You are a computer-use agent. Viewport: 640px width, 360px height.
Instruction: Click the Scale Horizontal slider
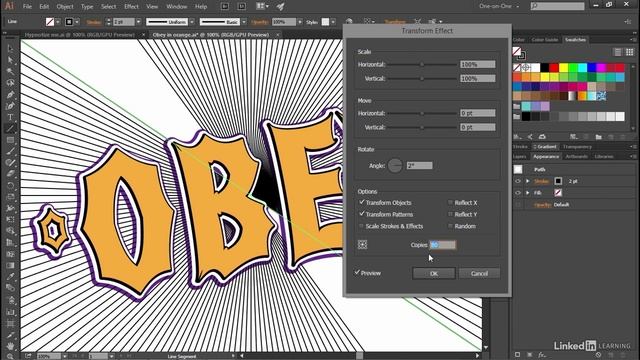coord(422,64)
